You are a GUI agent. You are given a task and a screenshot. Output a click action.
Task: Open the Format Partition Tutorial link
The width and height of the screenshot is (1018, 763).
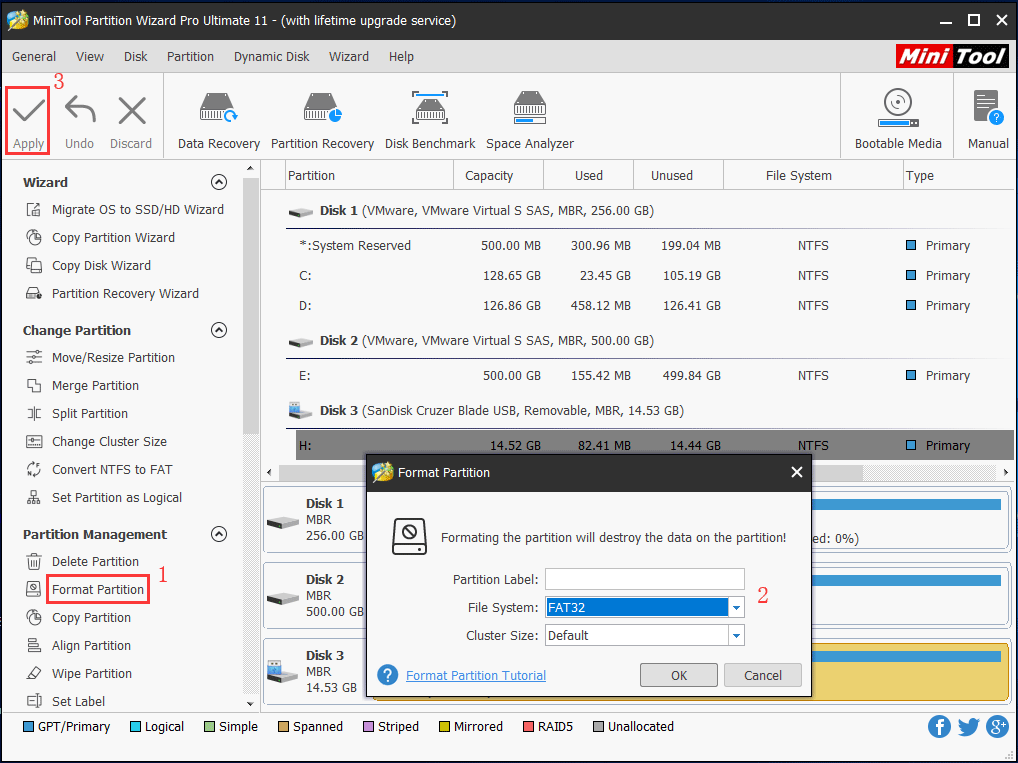(x=476, y=676)
